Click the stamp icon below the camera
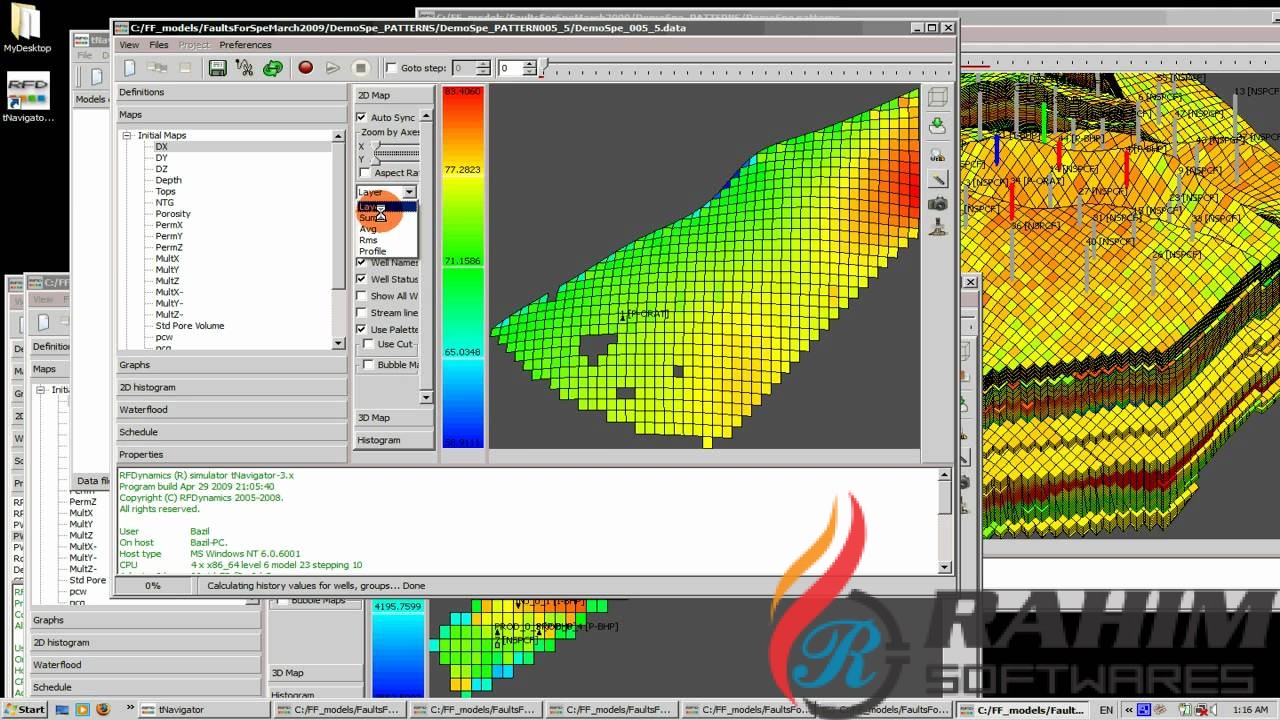This screenshot has width=1280, height=720. point(938,228)
